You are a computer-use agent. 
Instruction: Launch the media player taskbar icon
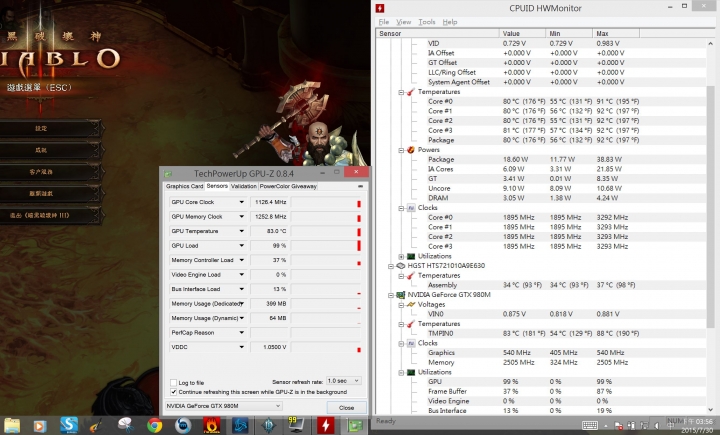[40, 426]
